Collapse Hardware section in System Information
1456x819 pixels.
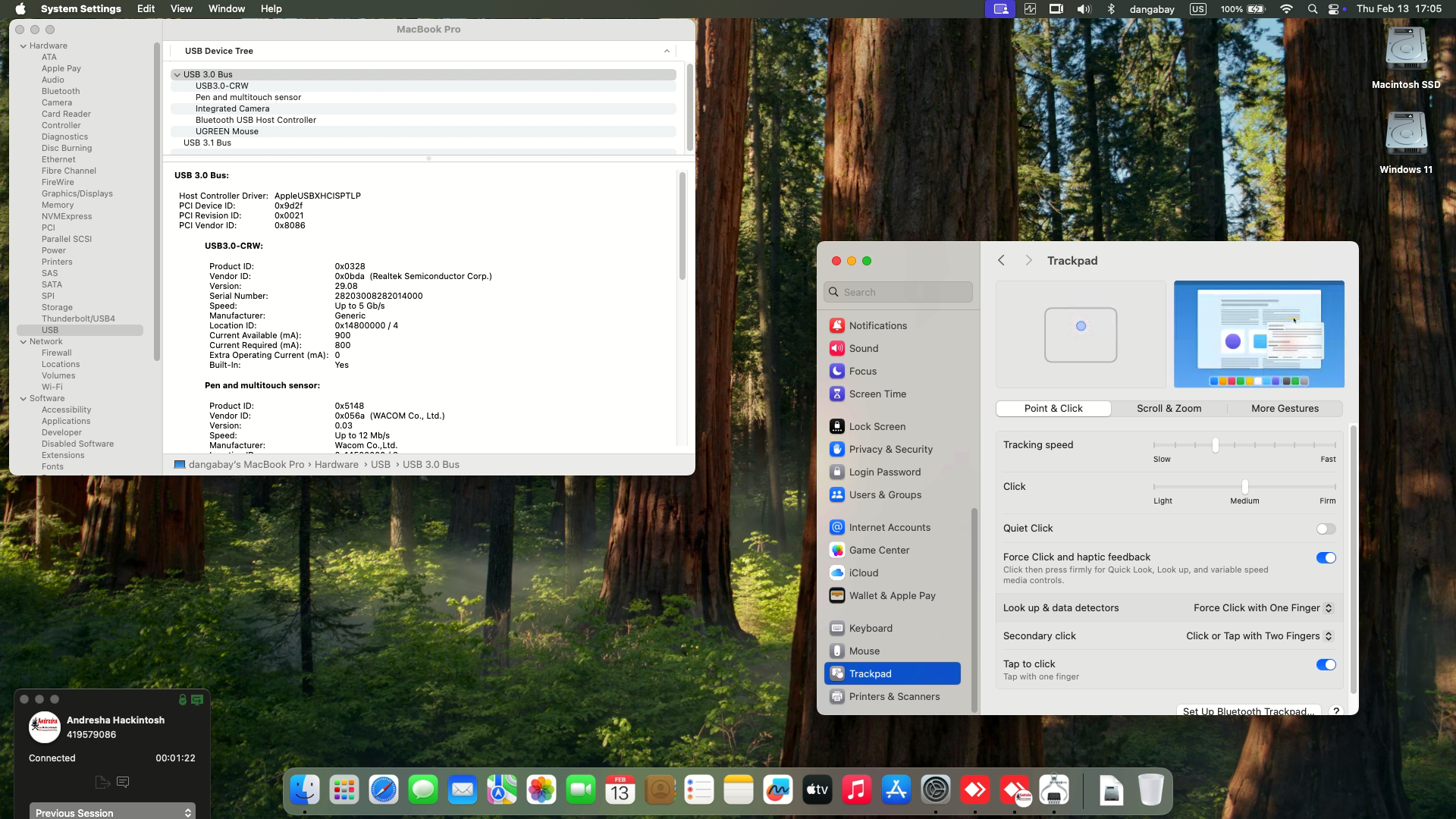tap(23, 45)
